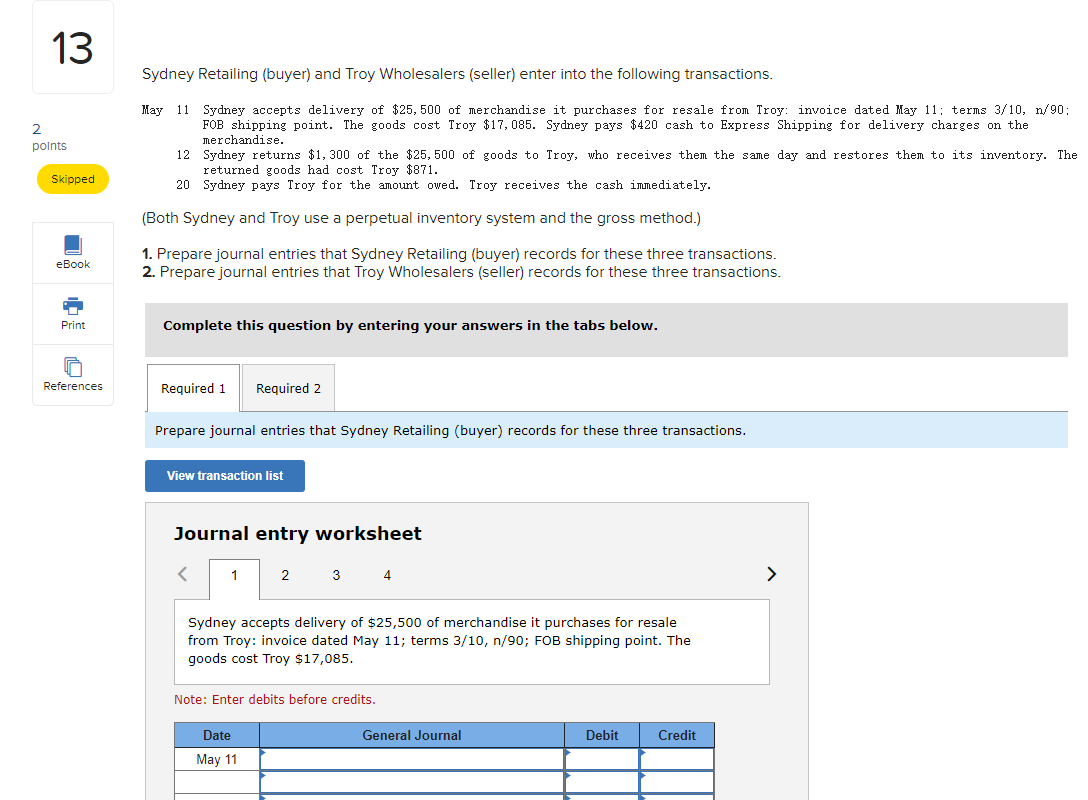Screen dimensions: 1088x800
Task: Click the Debit column header
Action: pos(602,735)
